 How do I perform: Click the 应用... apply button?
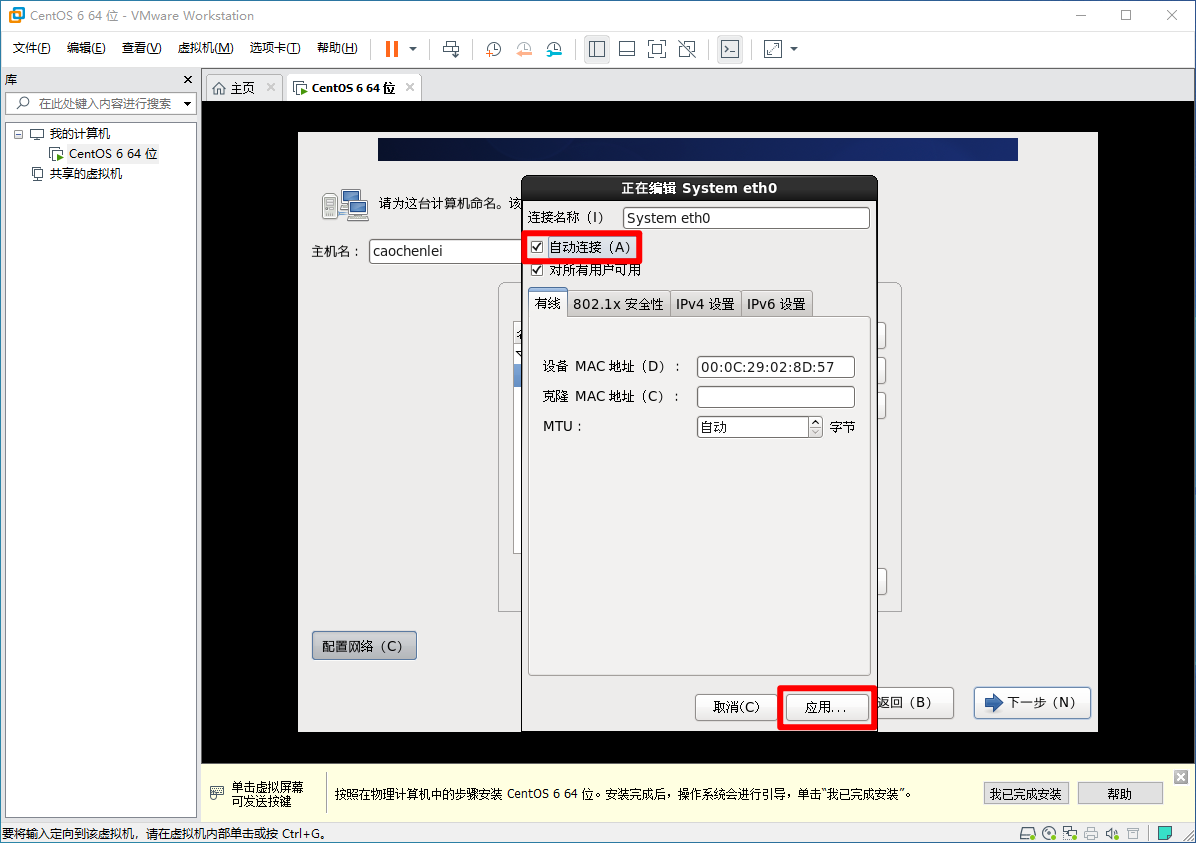[826, 707]
